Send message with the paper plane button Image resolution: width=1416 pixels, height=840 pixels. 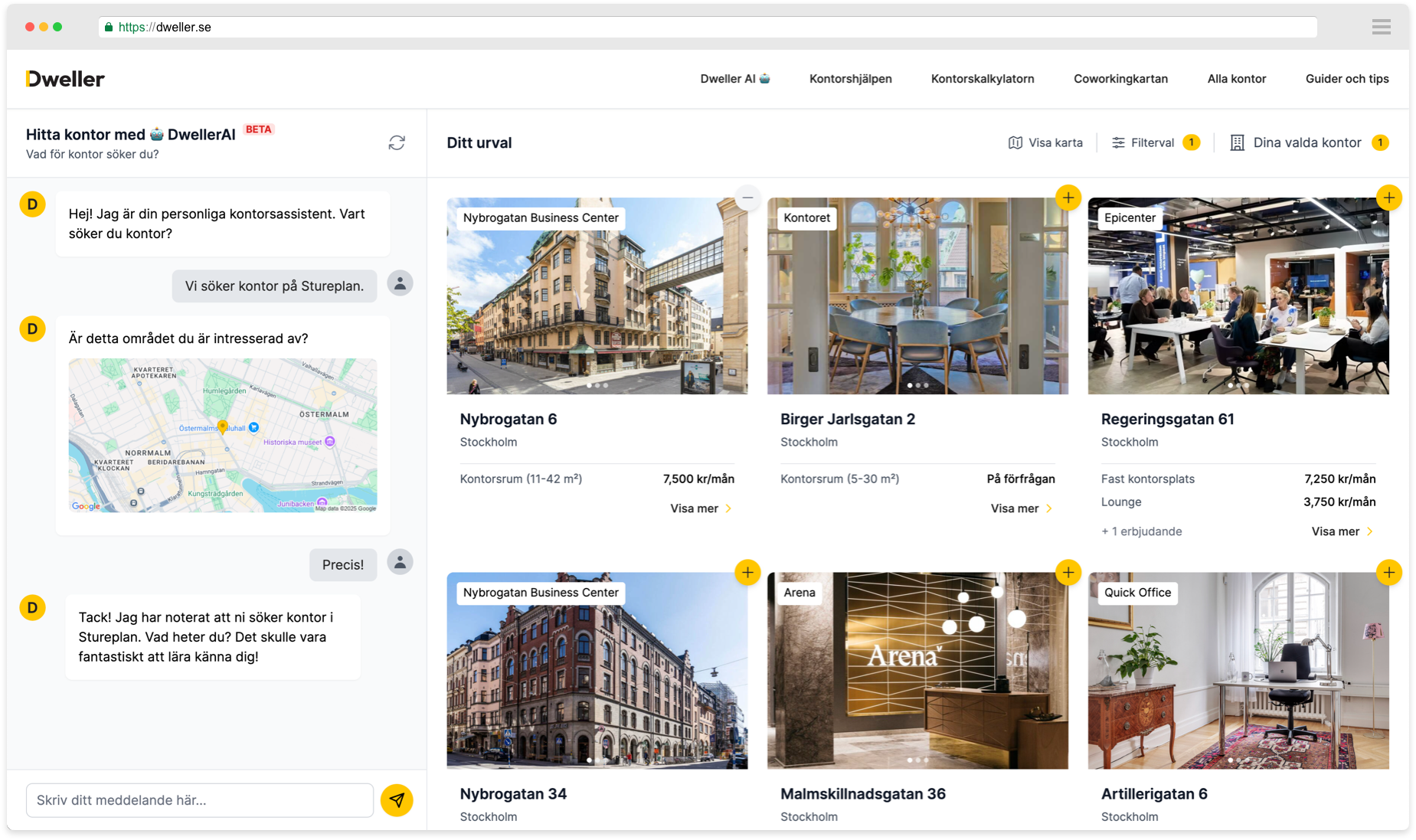(x=397, y=800)
